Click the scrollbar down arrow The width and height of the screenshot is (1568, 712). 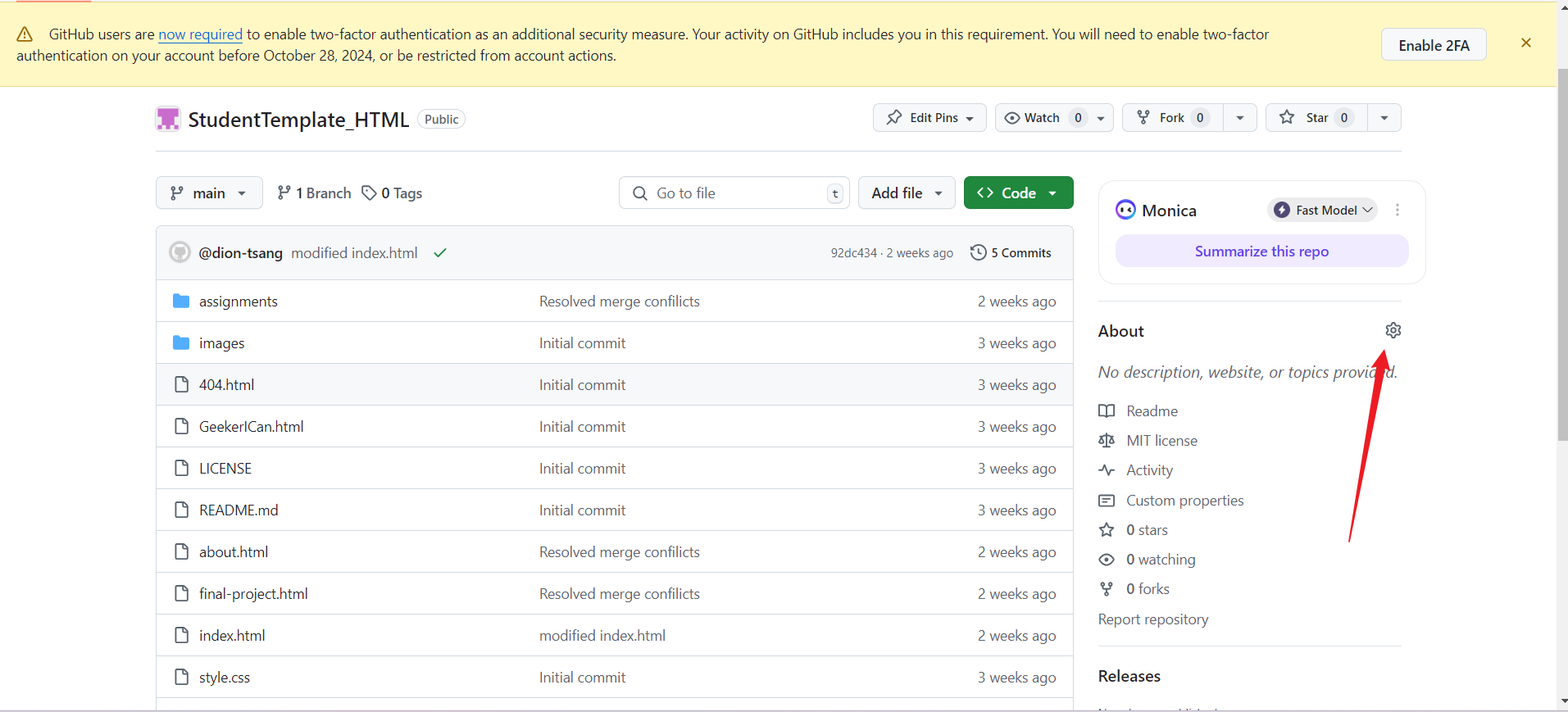tap(1562, 701)
